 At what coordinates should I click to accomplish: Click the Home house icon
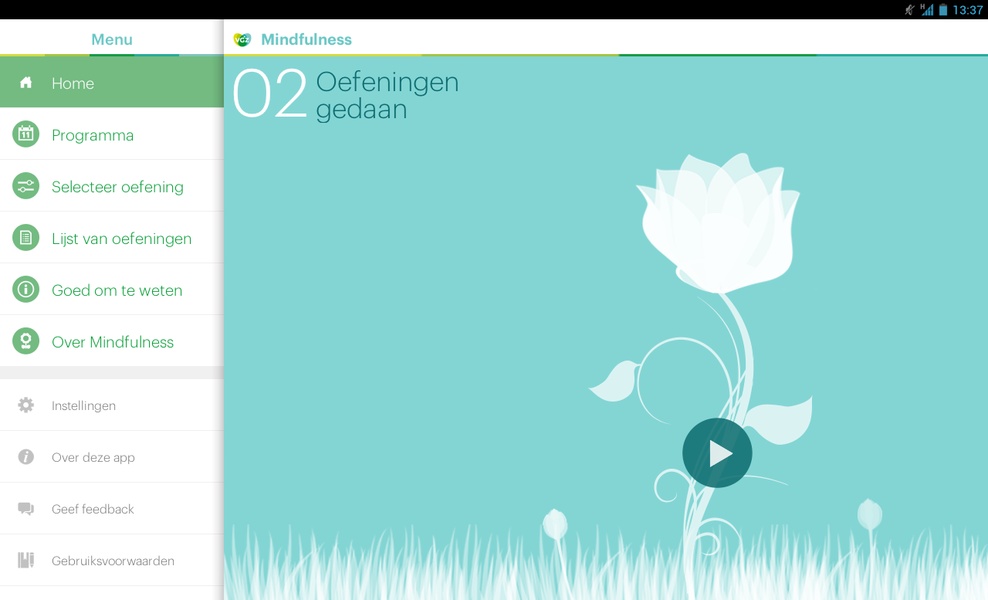pos(26,83)
